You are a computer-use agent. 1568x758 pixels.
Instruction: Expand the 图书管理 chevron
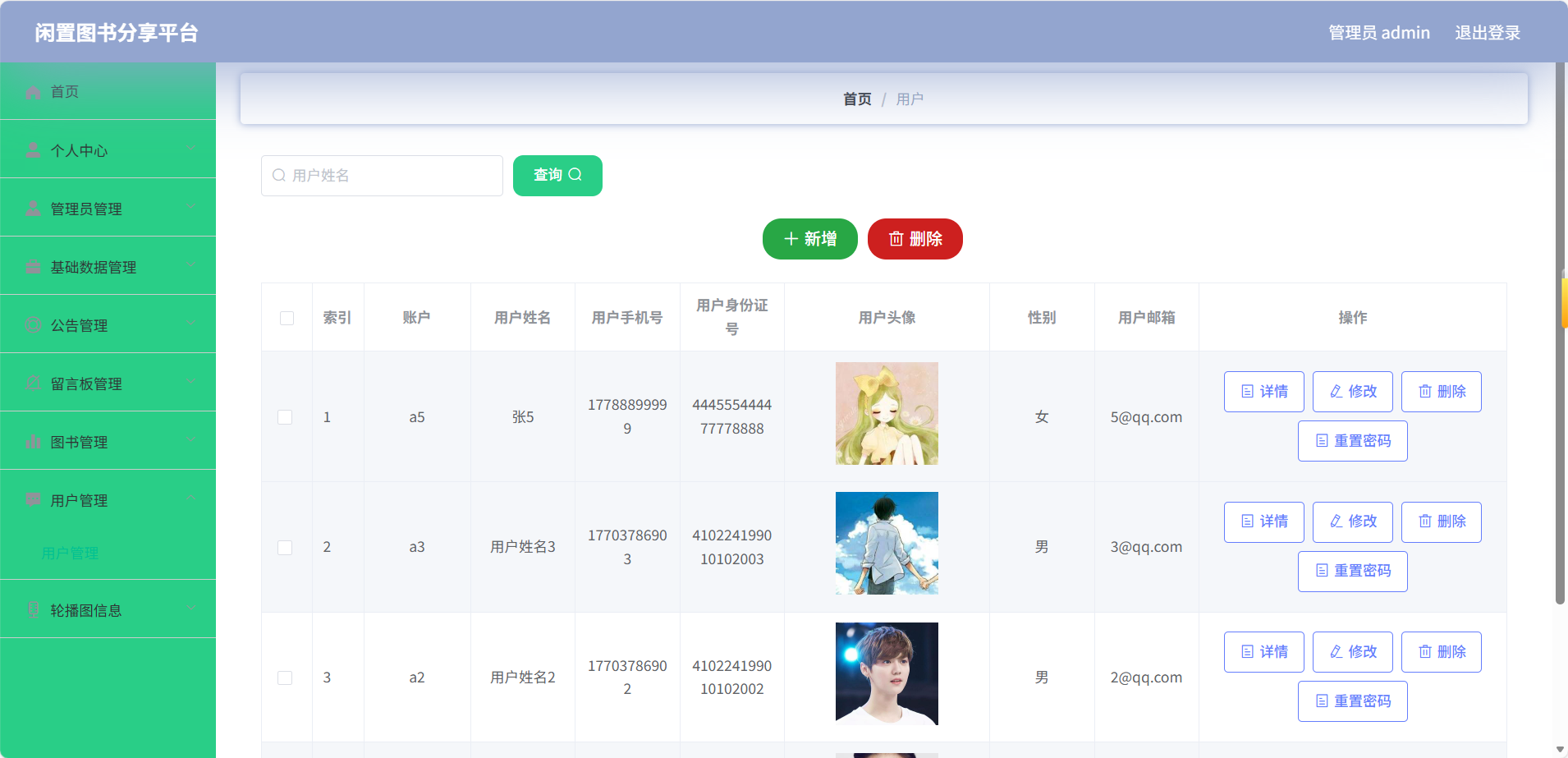click(190, 441)
